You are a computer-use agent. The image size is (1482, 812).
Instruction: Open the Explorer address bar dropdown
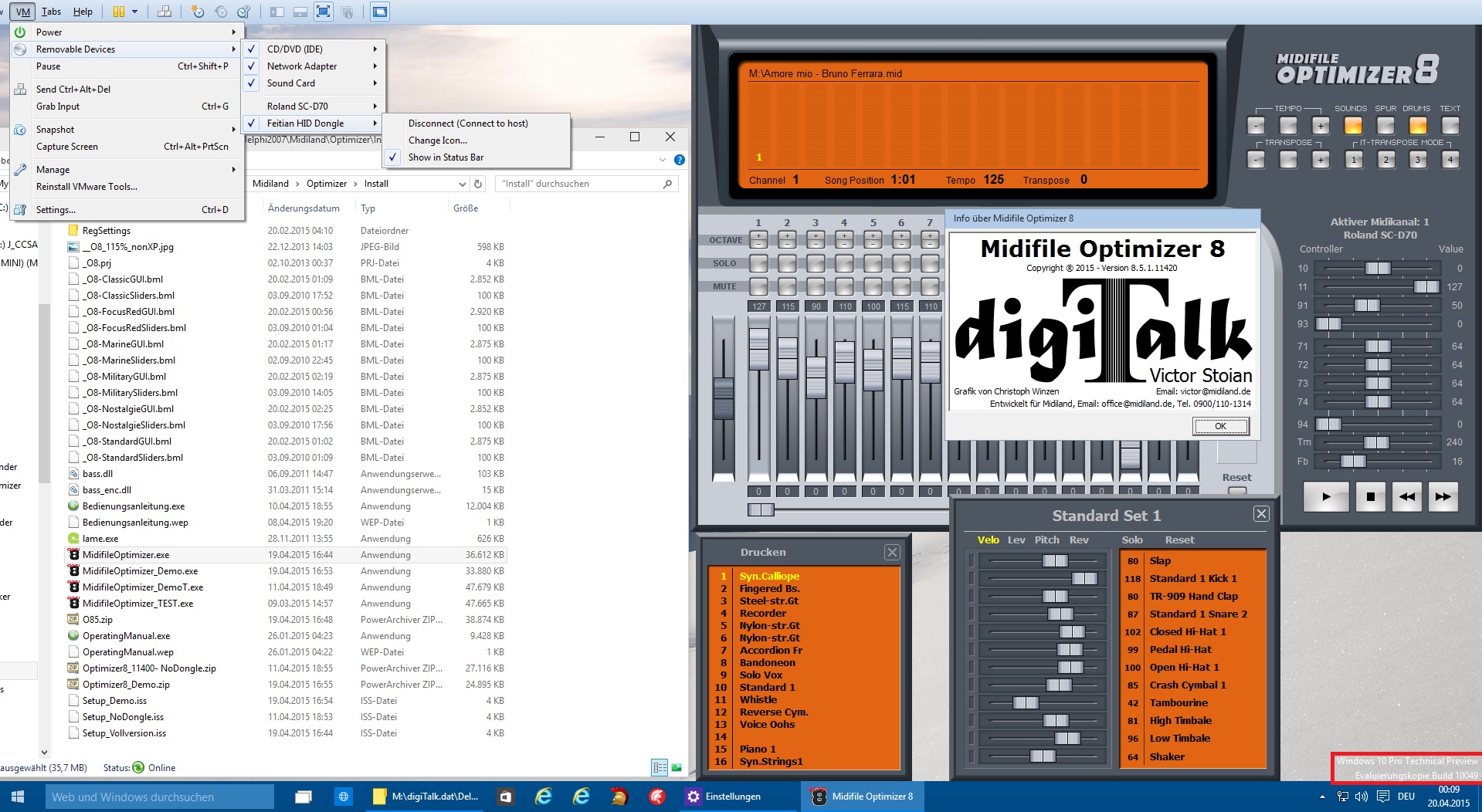pyautogui.click(x=462, y=184)
